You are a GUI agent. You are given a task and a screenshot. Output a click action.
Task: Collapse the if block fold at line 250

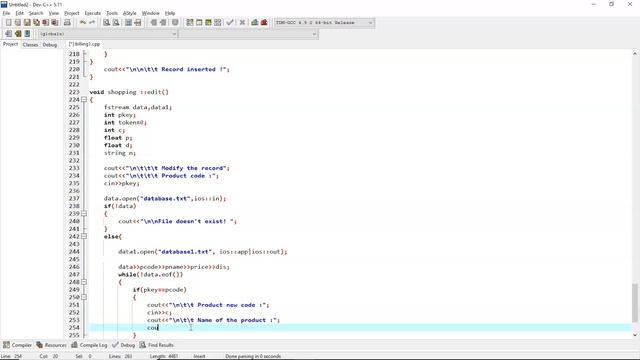(84, 297)
